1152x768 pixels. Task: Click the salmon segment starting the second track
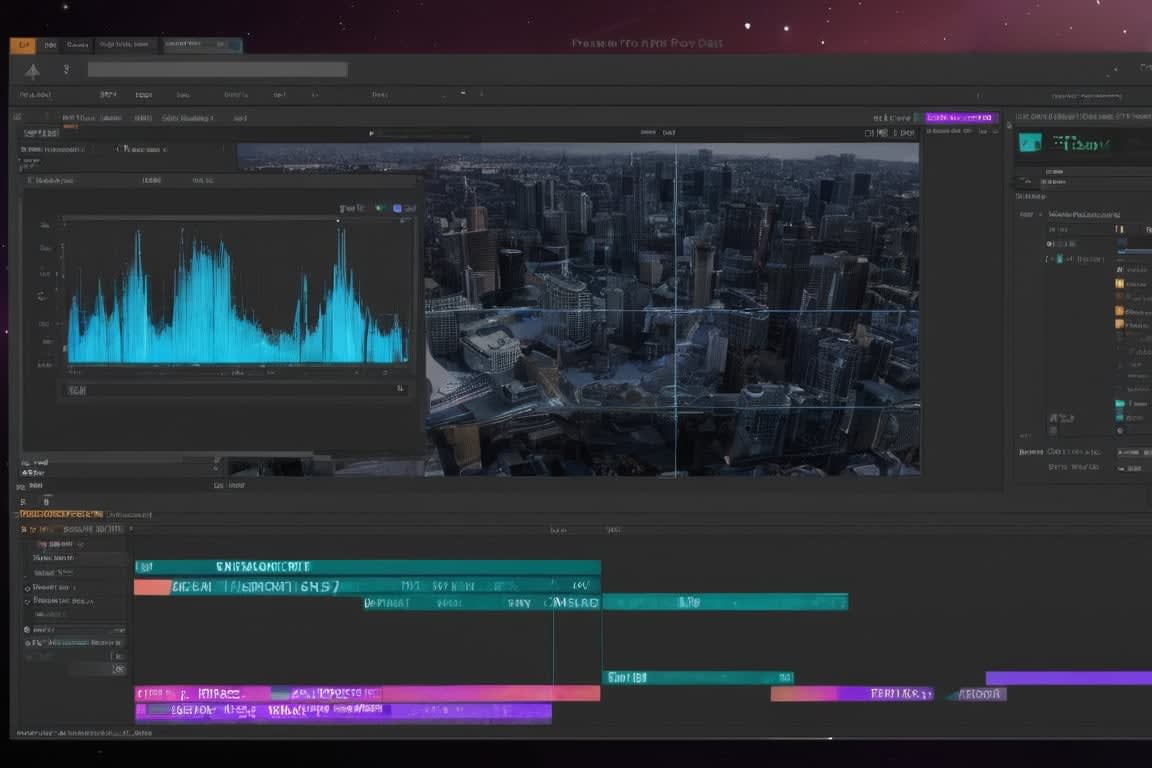click(152, 587)
